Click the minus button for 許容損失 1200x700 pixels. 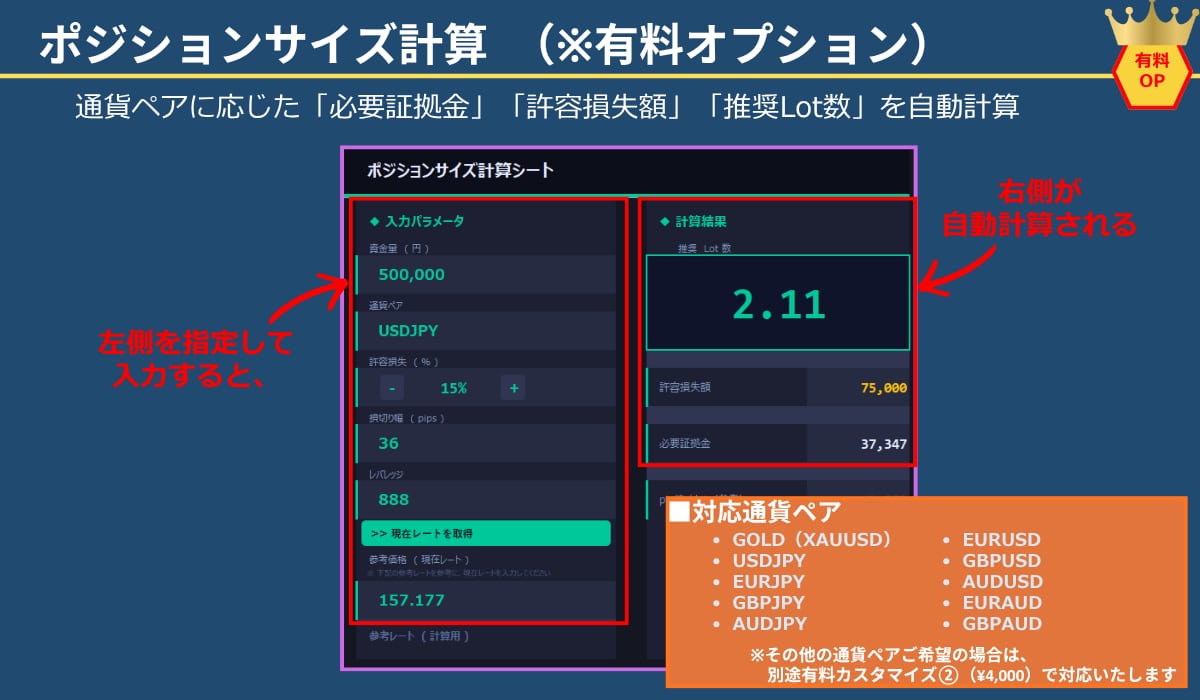point(392,388)
